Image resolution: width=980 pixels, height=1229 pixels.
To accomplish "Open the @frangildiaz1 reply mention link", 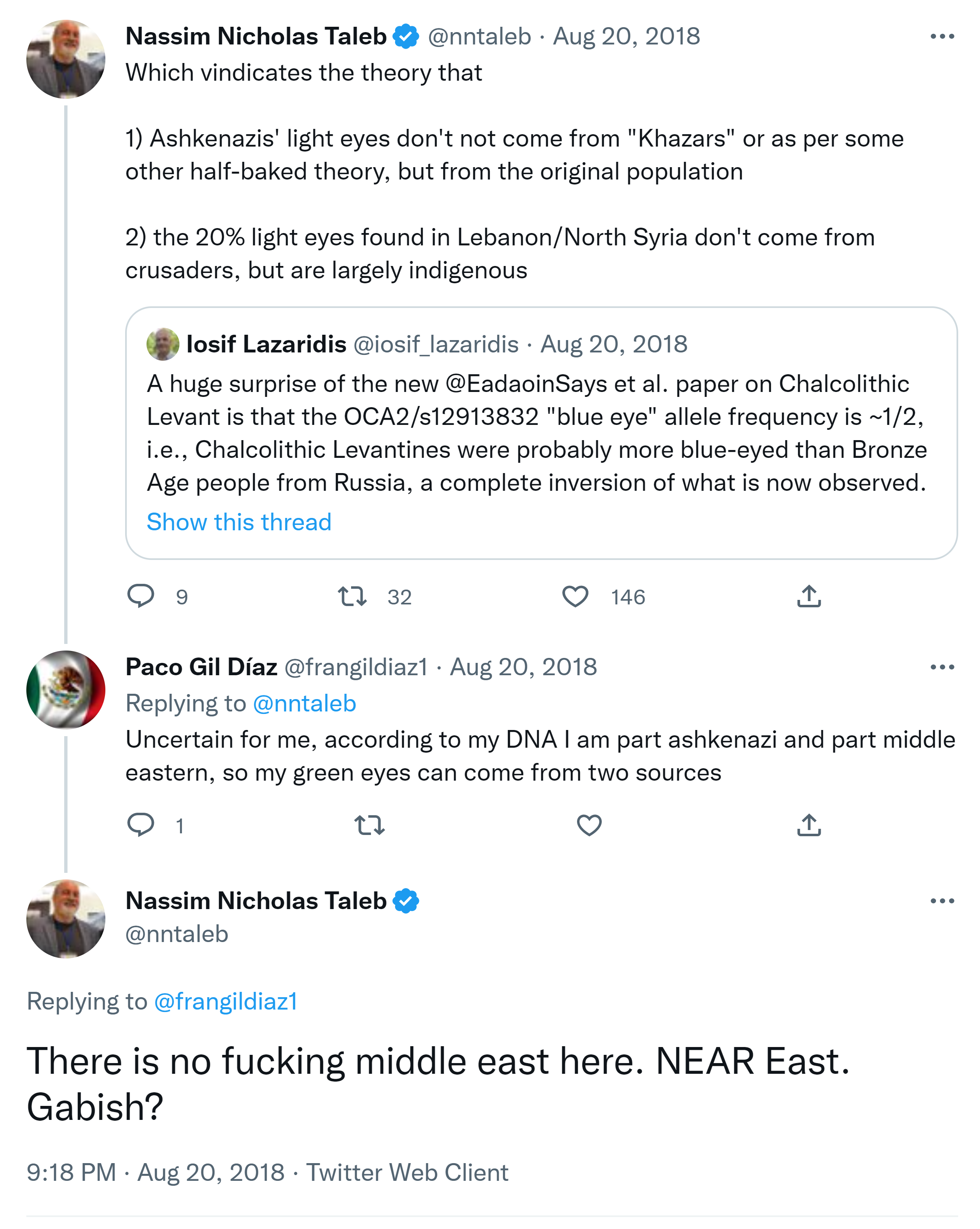I will (x=226, y=1002).
